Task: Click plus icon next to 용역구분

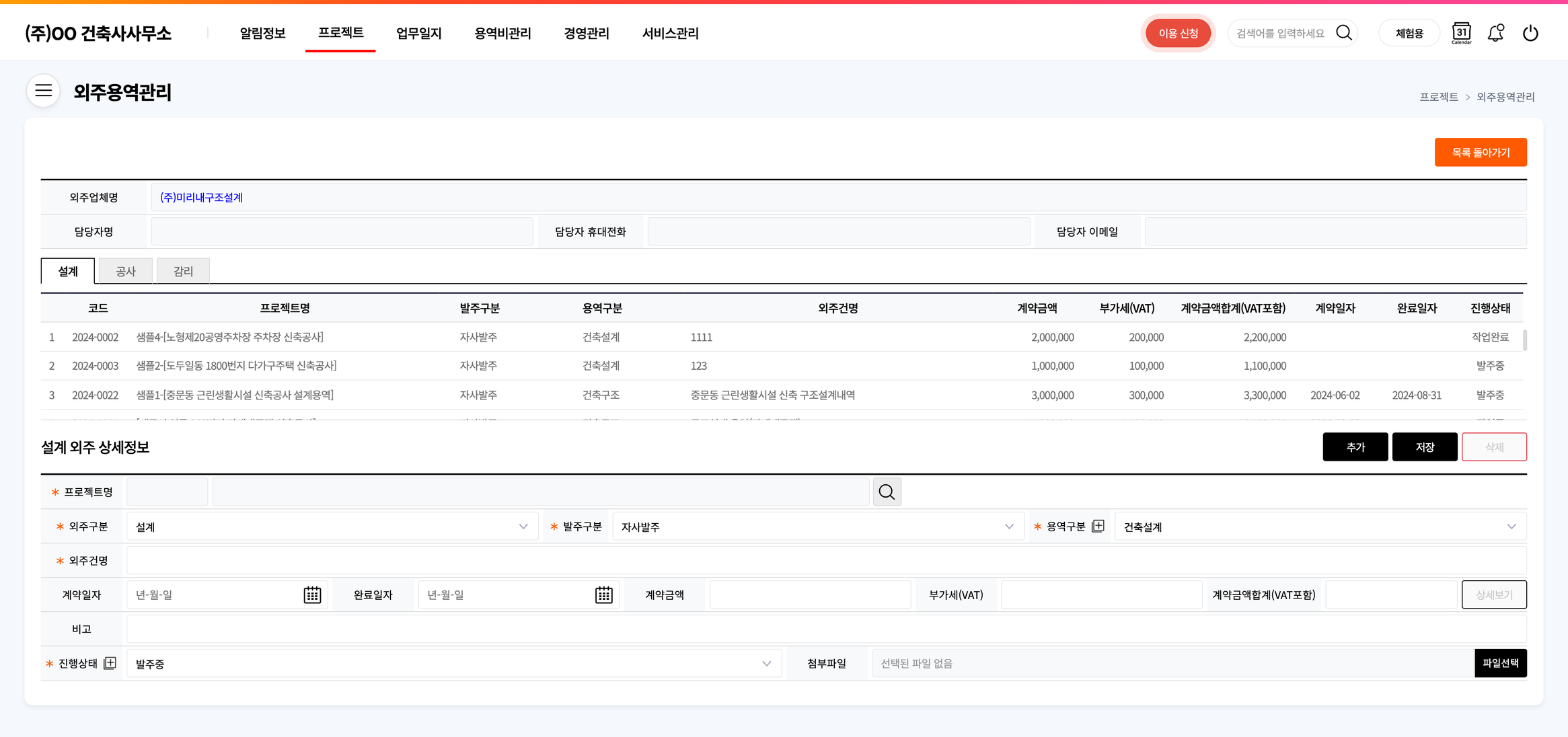Action: 1098,526
